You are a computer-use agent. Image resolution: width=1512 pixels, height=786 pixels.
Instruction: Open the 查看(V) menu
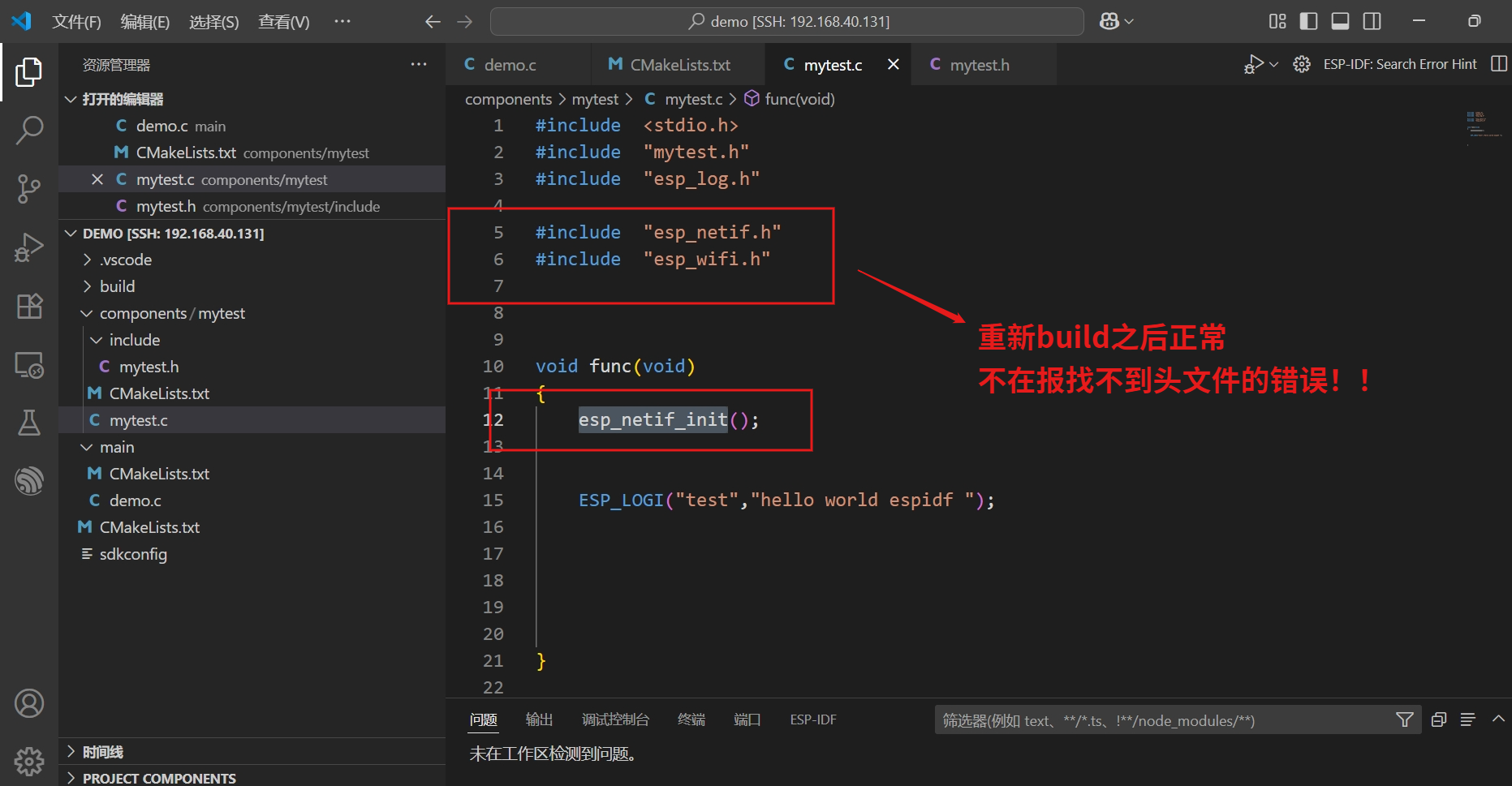click(x=282, y=22)
